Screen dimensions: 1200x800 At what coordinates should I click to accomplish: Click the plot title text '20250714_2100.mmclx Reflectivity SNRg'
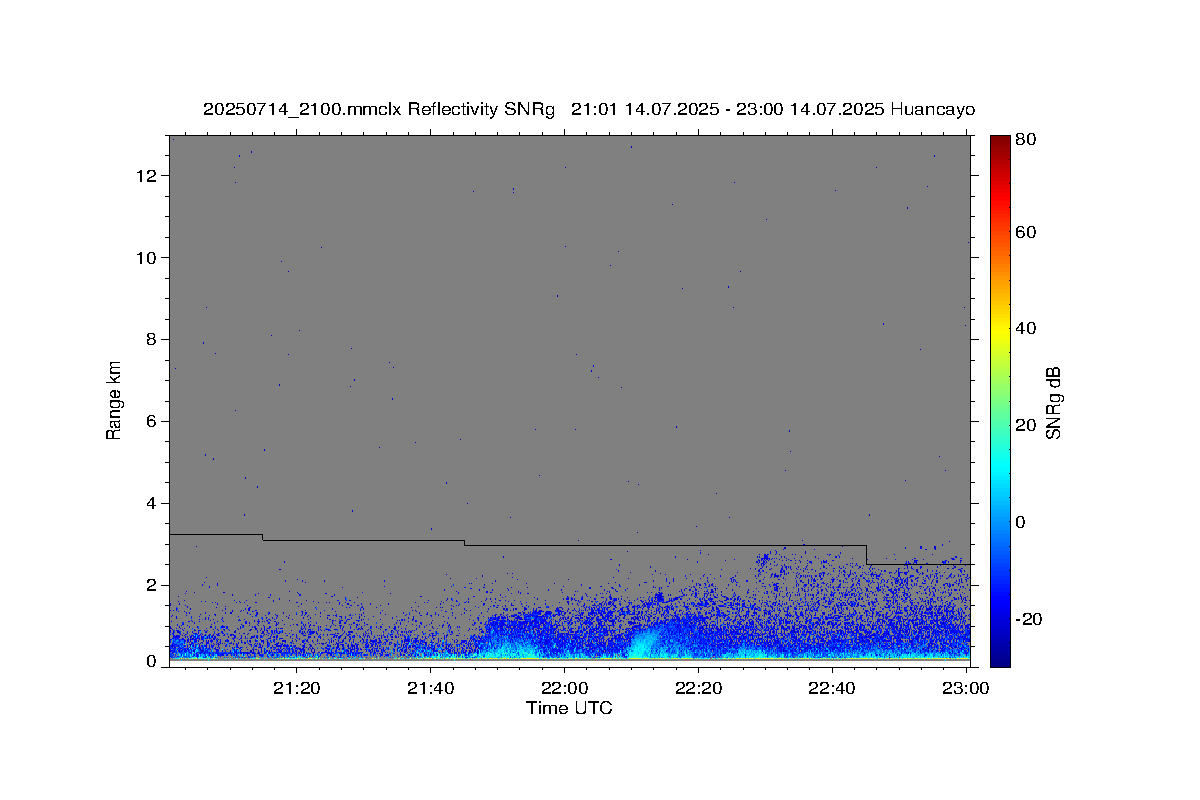pyautogui.click(x=378, y=110)
